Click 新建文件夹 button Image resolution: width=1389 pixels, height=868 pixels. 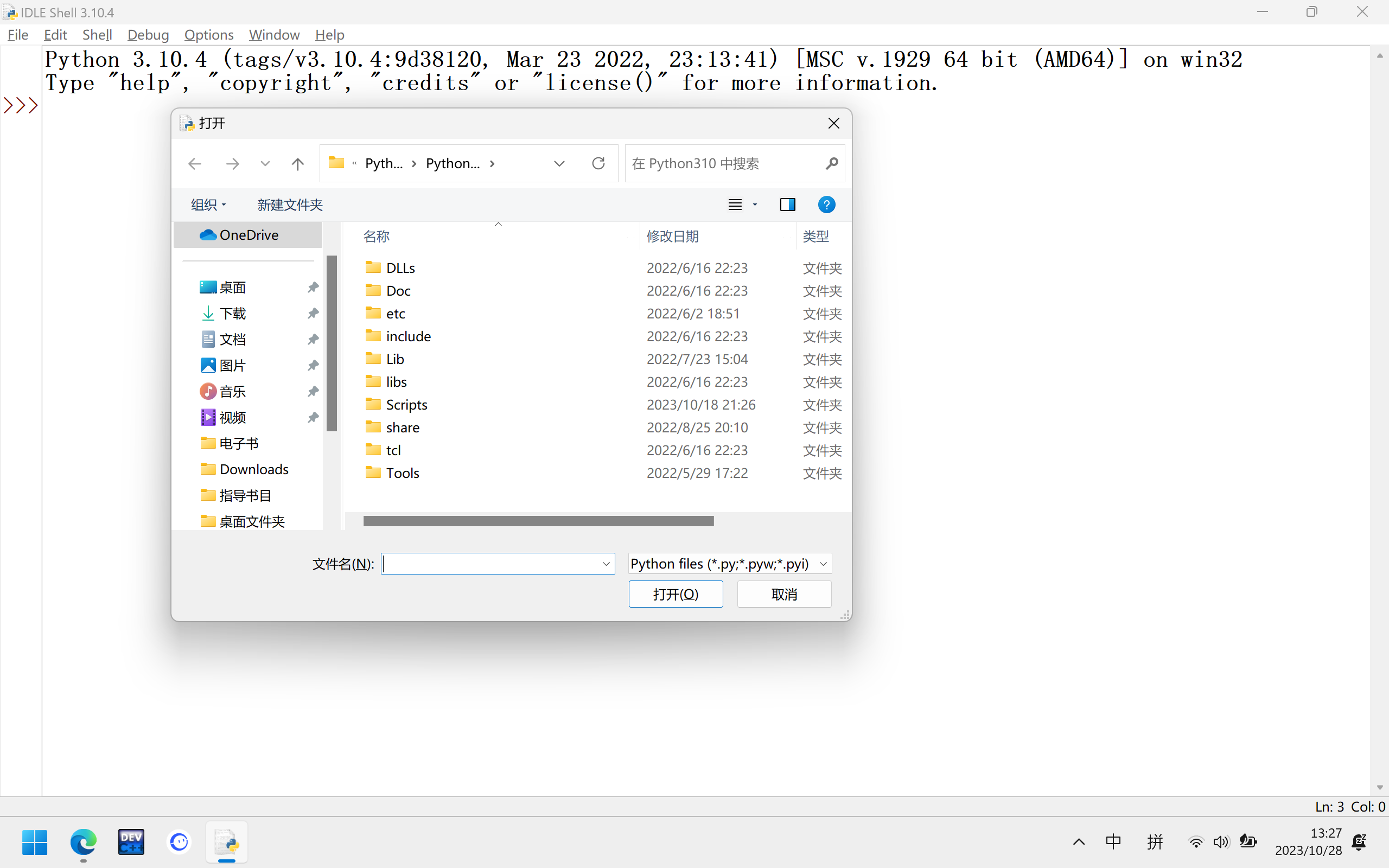290,205
